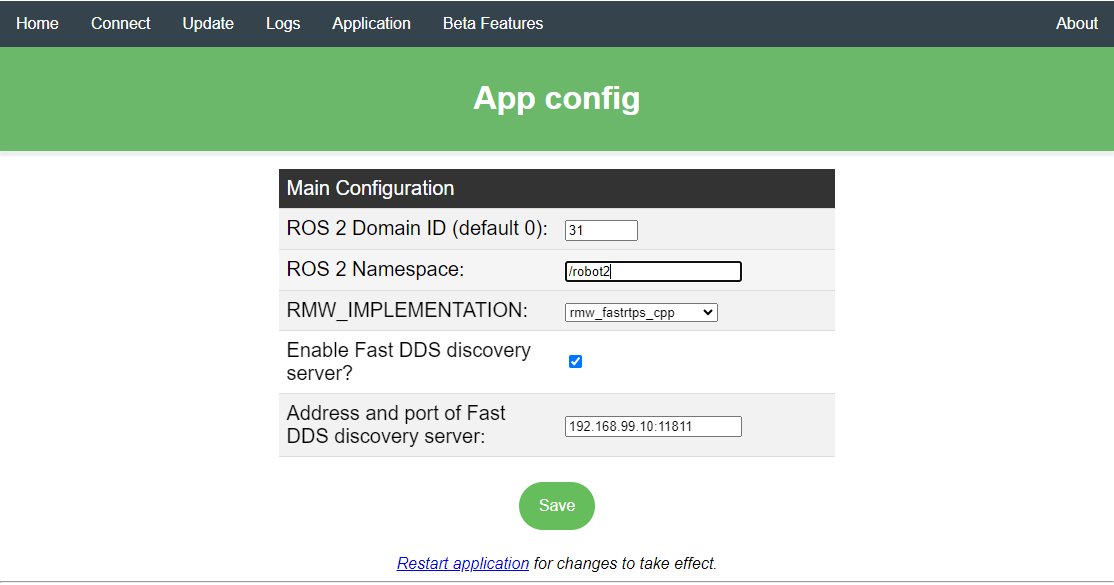Focus the ROS 2 Domain ID field
1114x585 pixels.
click(601, 230)
